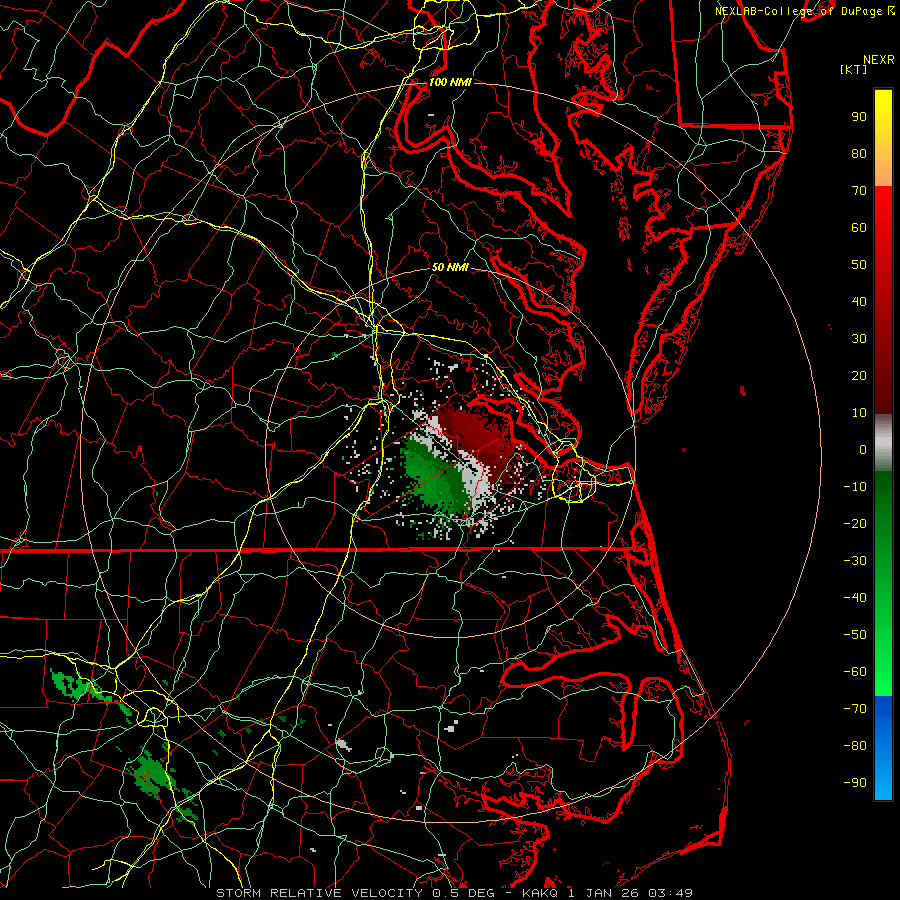Image resolution: width=900 pixels, height=900 pixels.
Task: Click the 0 knots scale label
Action: coord(863,450)
